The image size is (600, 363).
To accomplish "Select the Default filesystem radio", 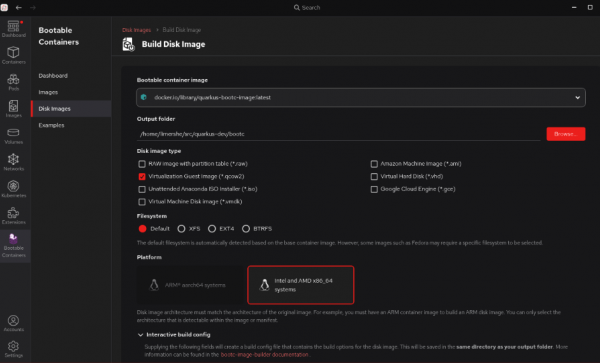I will [x=142, y=229].
